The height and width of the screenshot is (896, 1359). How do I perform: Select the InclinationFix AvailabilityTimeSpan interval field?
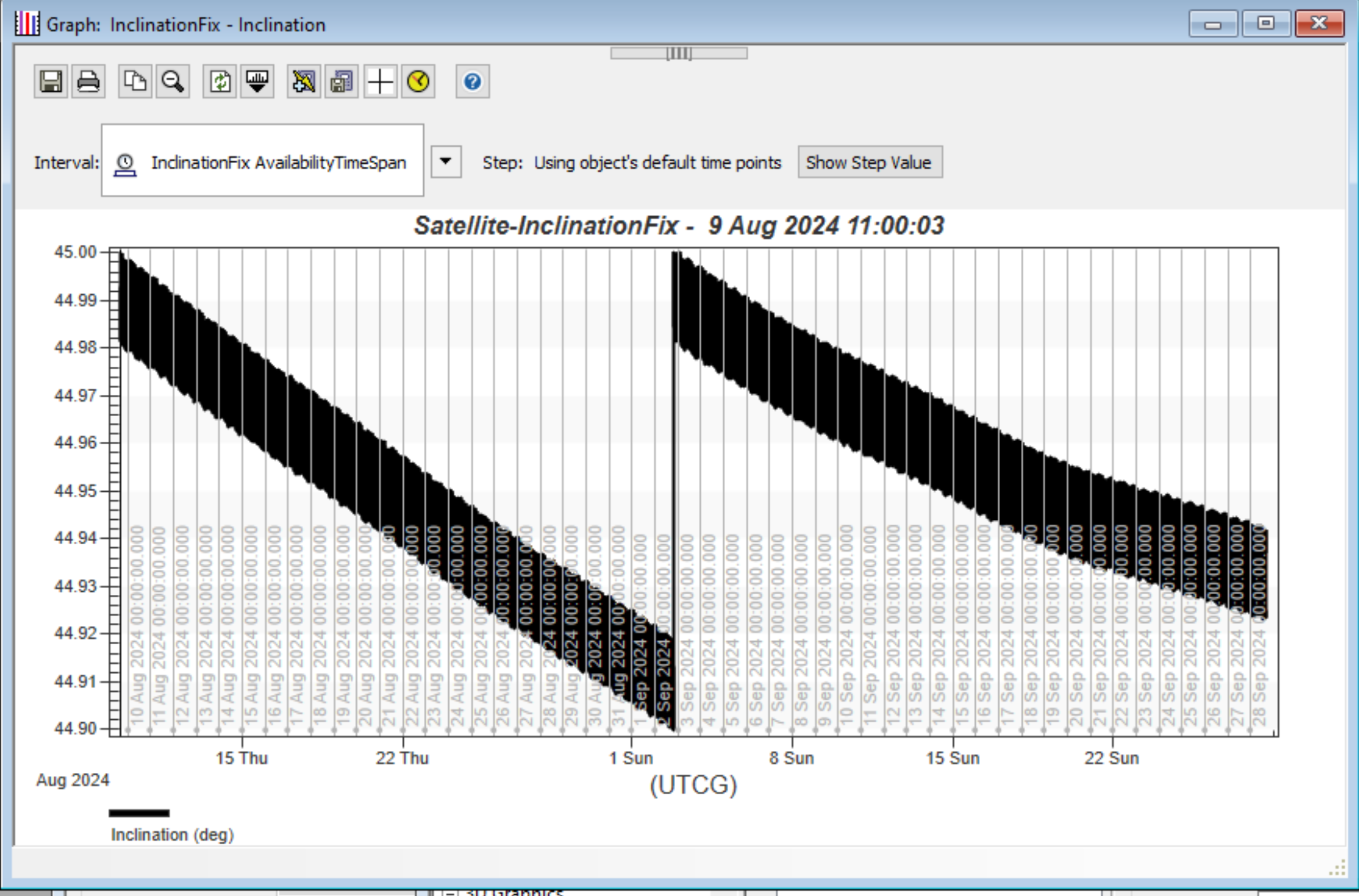point(263,160)
